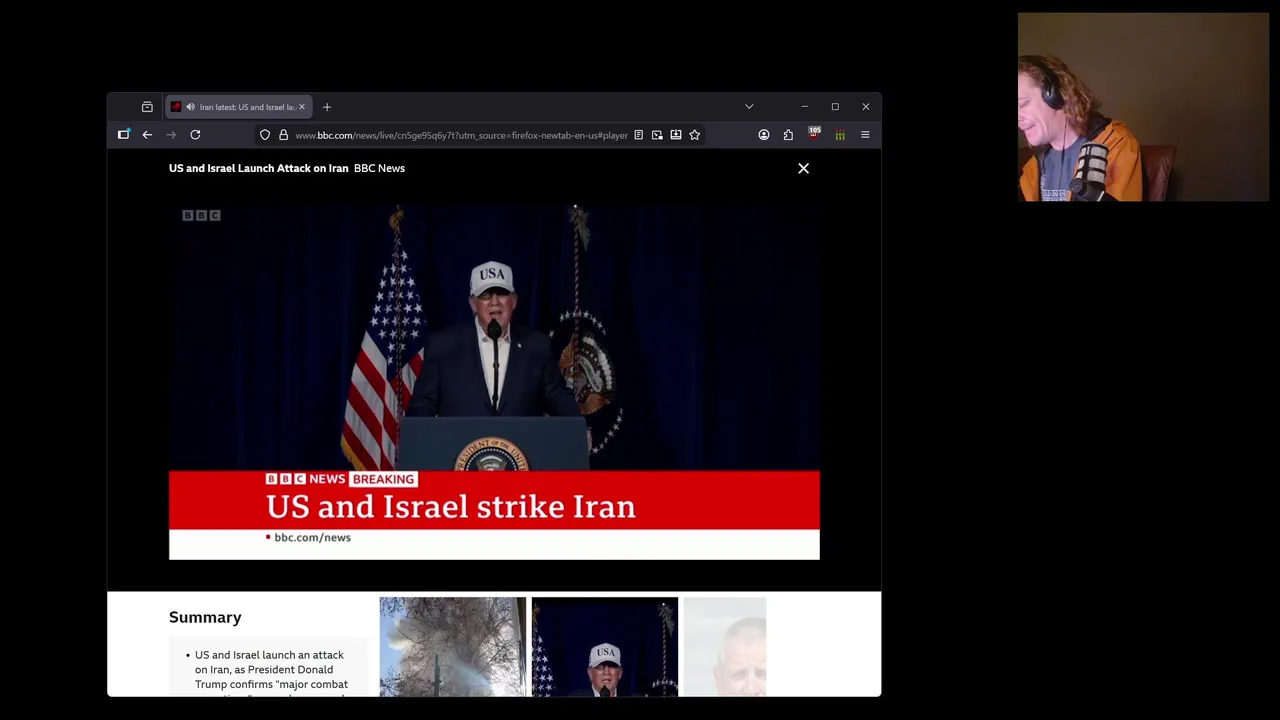Click 'US and Israel Launch Attack on Iran' title
Image resolution: width=1280 pixels, height=720 pixels.
(x=259, y=168)
